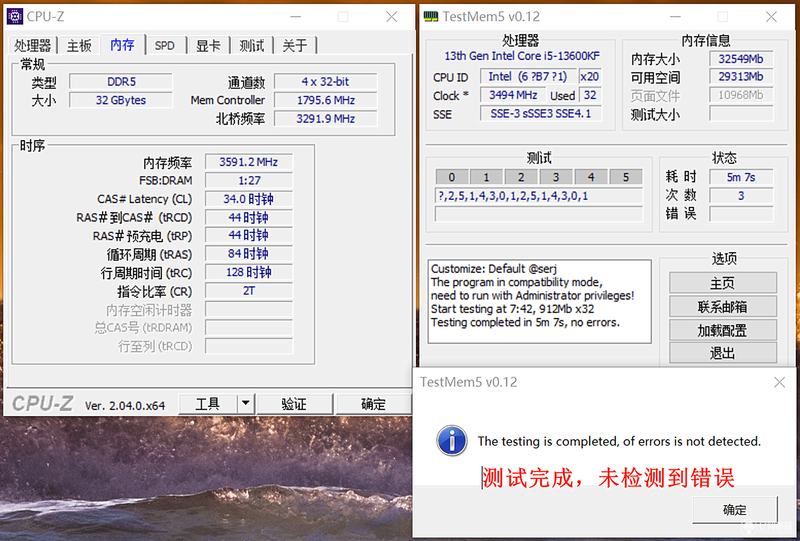Click the CPU-Z title bar app icon
Image resolution: width=800 pixels, height=541 pixels.
(x=15, y=16)
